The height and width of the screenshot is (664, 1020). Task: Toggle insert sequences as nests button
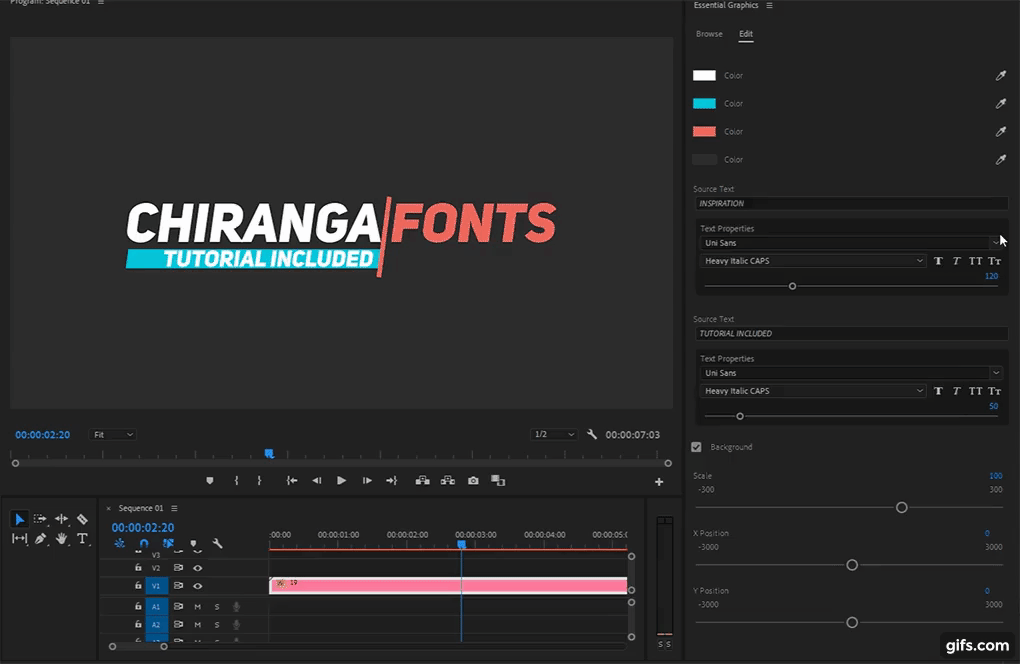pyautogui.click(x=120, y=543)
